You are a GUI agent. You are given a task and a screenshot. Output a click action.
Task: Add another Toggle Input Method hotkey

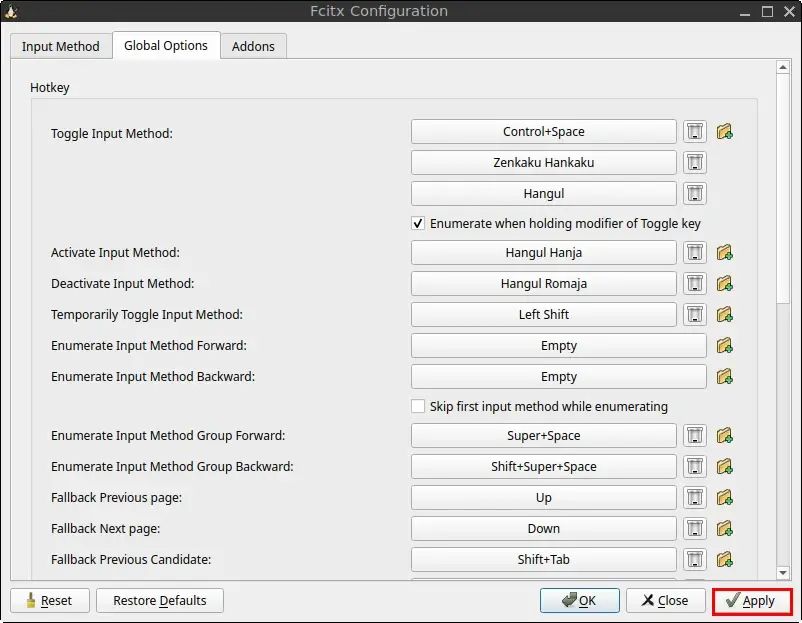point(724,131)
